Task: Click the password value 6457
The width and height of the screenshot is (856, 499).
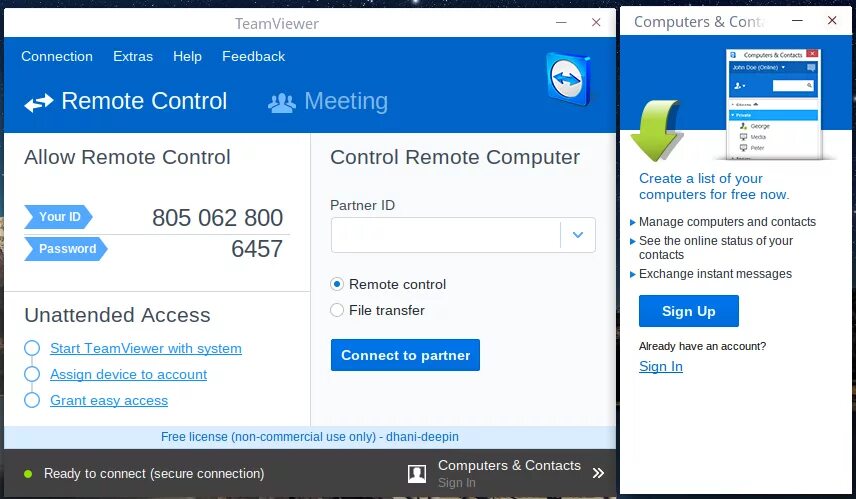Action: coord(257,249)
